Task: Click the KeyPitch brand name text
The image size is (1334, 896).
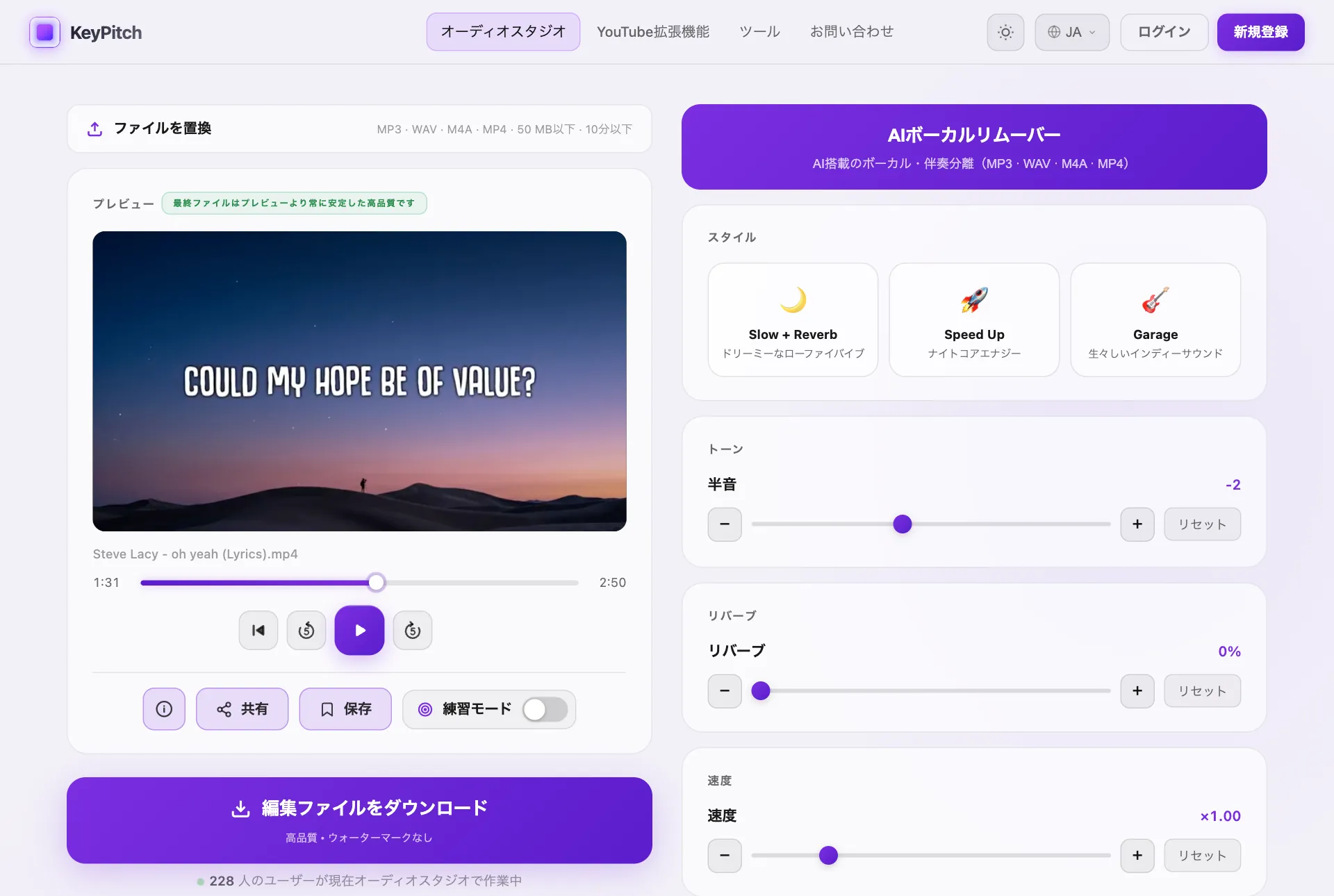Action: [106, 33]
